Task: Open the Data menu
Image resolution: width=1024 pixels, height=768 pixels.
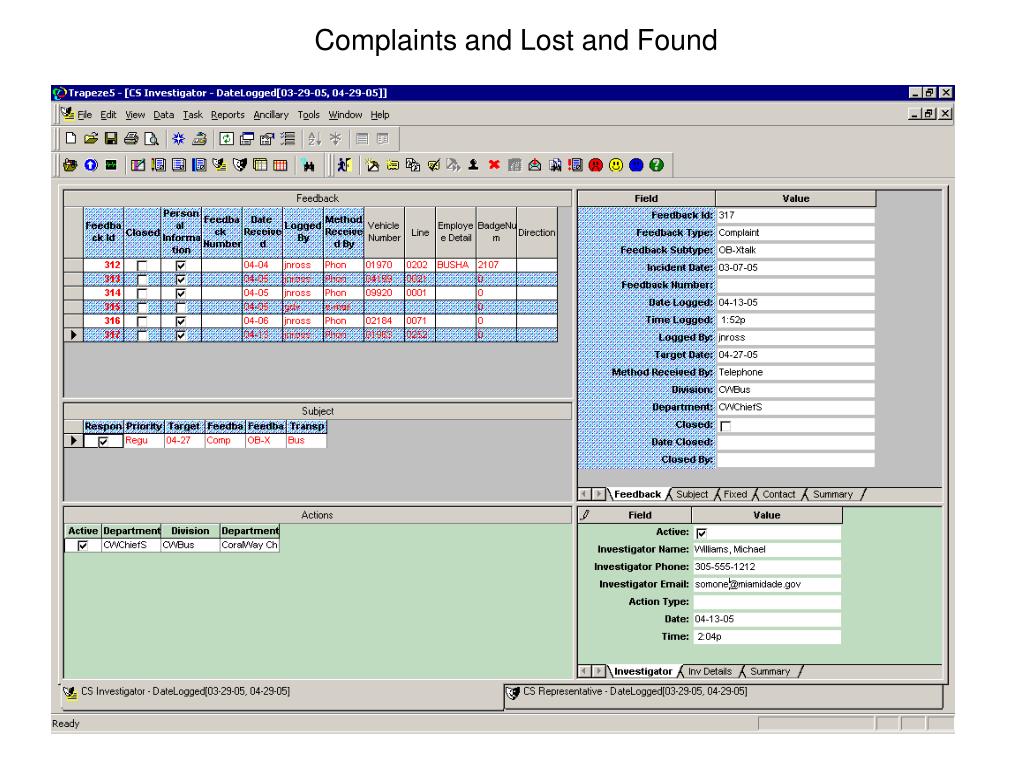Action: [x=164, y=115]
